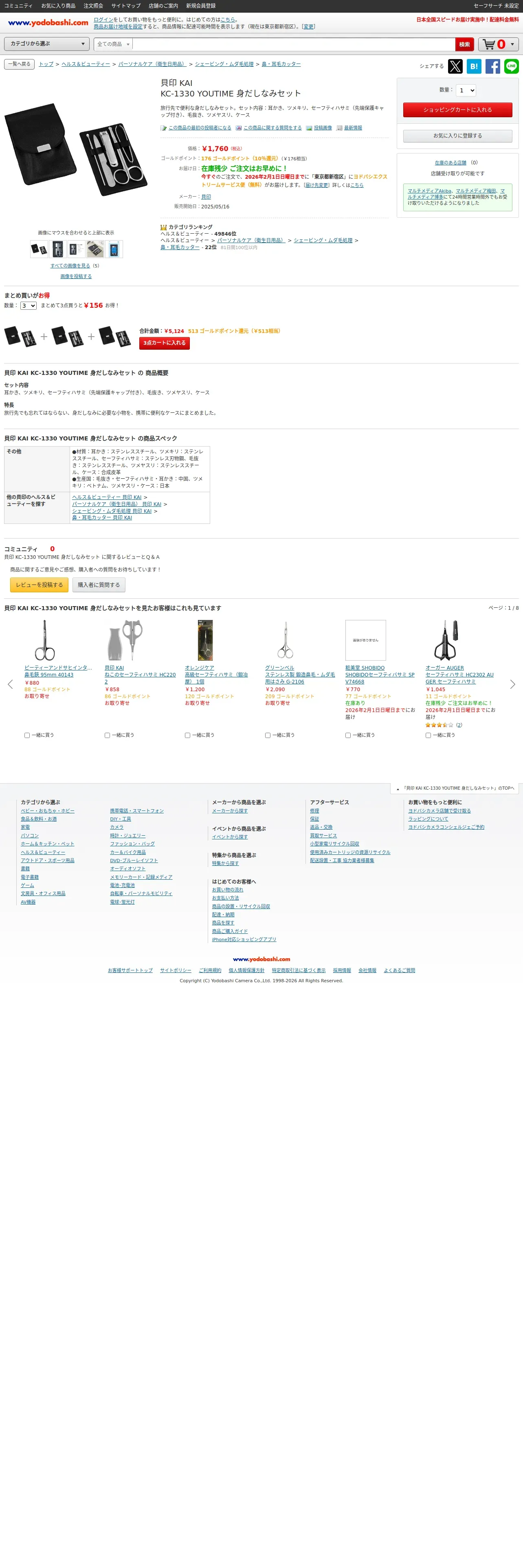The width and height of the screenshot is (523, 1568).
Task: Click the cat safety scissors HC2202 image
Action: [125, 640]
